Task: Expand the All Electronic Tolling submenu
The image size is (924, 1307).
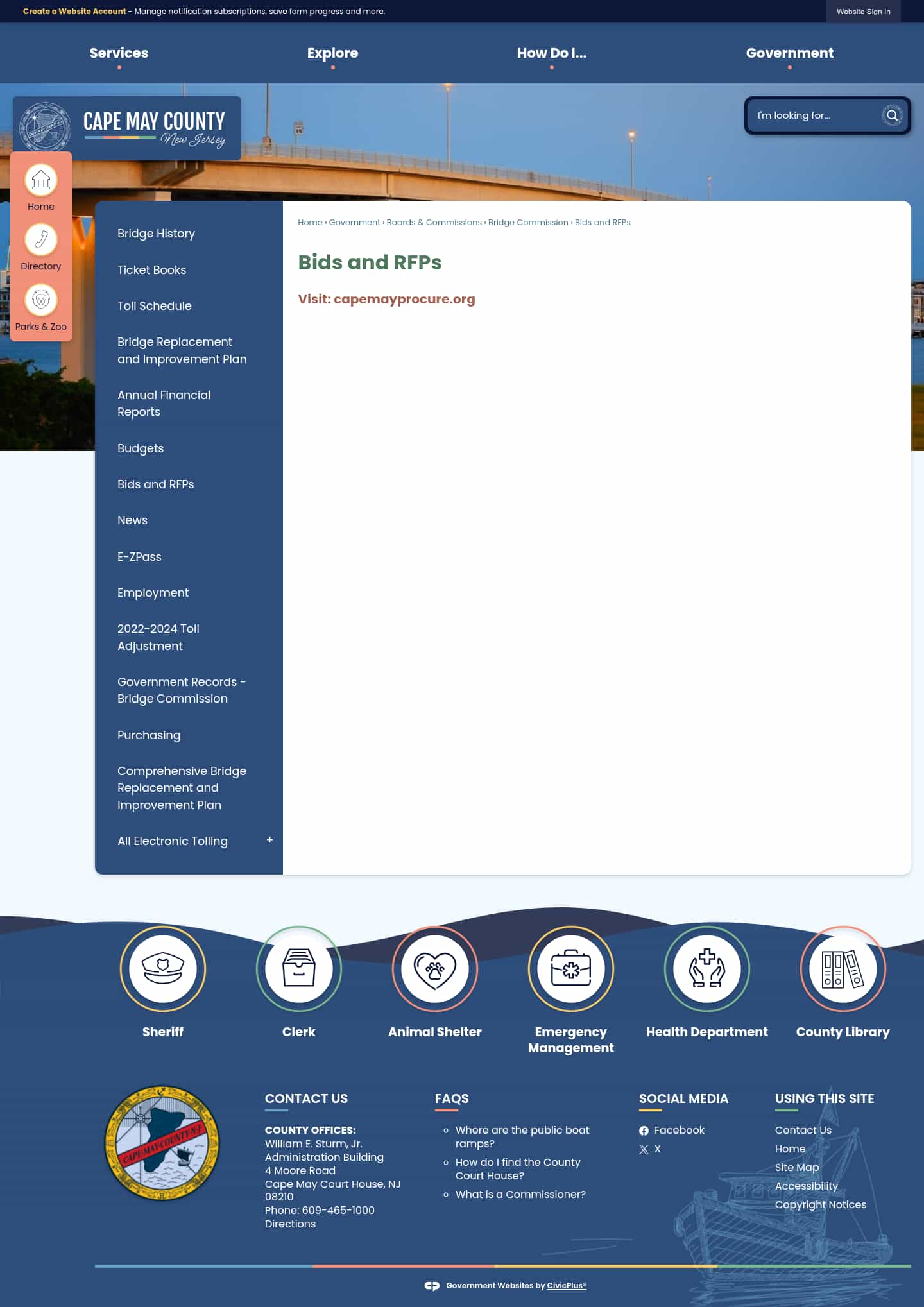Action: point(269,840)
